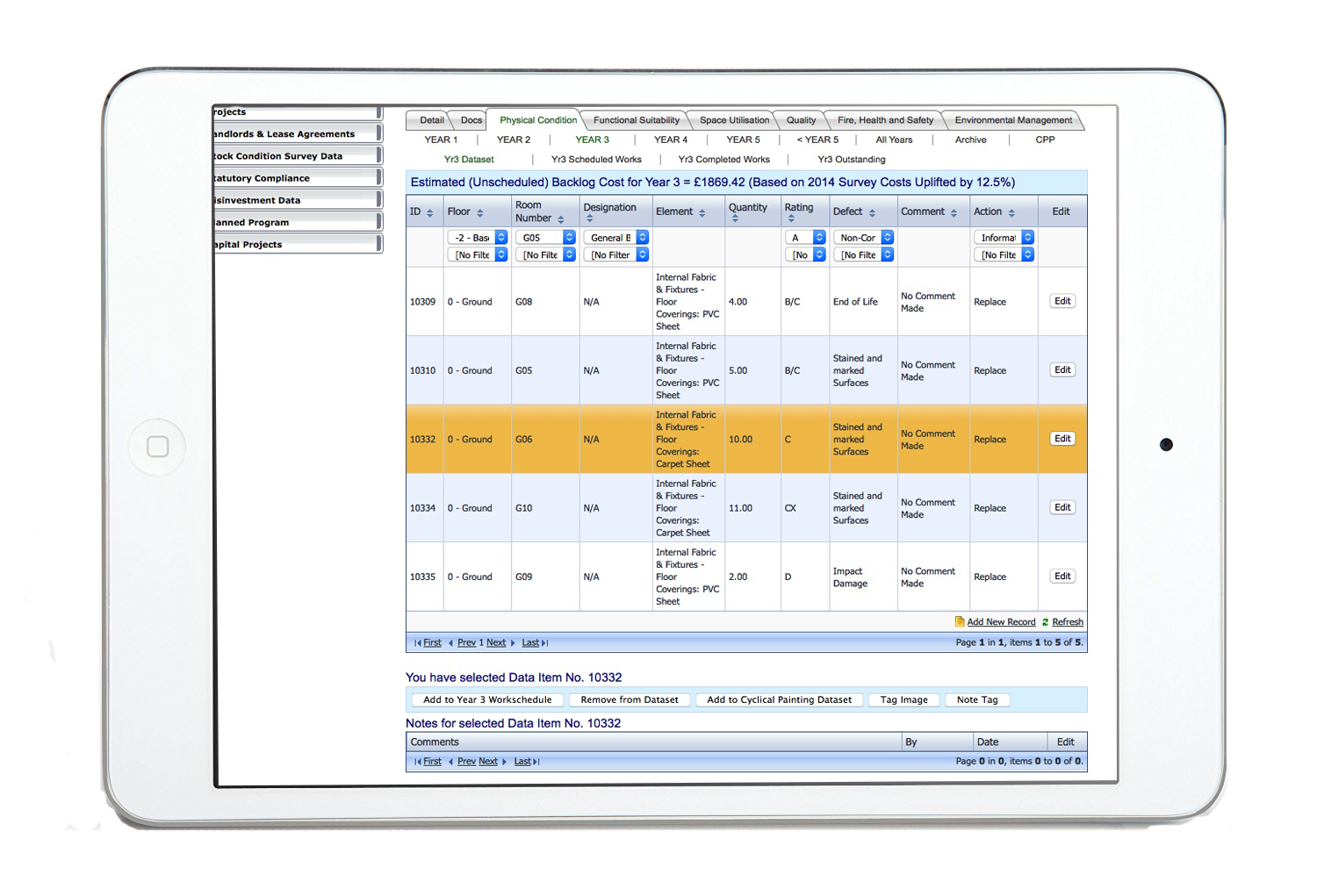Sort by Rating column arrows
Screen dimensions: 1317x896
(791, 219)
